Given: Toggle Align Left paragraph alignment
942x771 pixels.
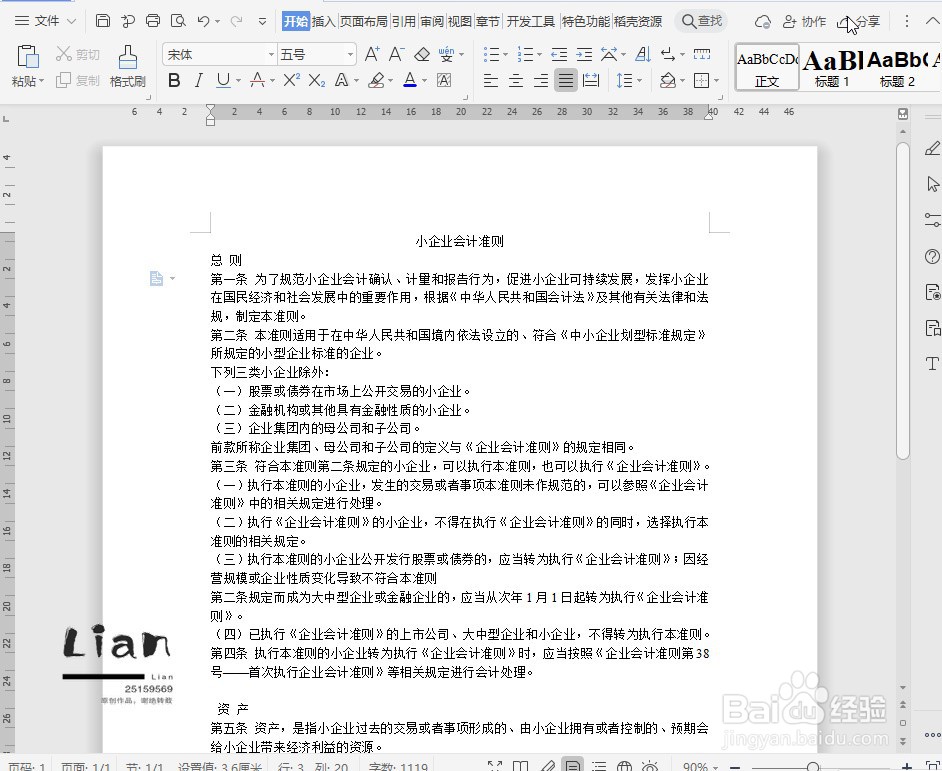Looking at the screenshot, I should pyautogui.click(x=491, y=80).
